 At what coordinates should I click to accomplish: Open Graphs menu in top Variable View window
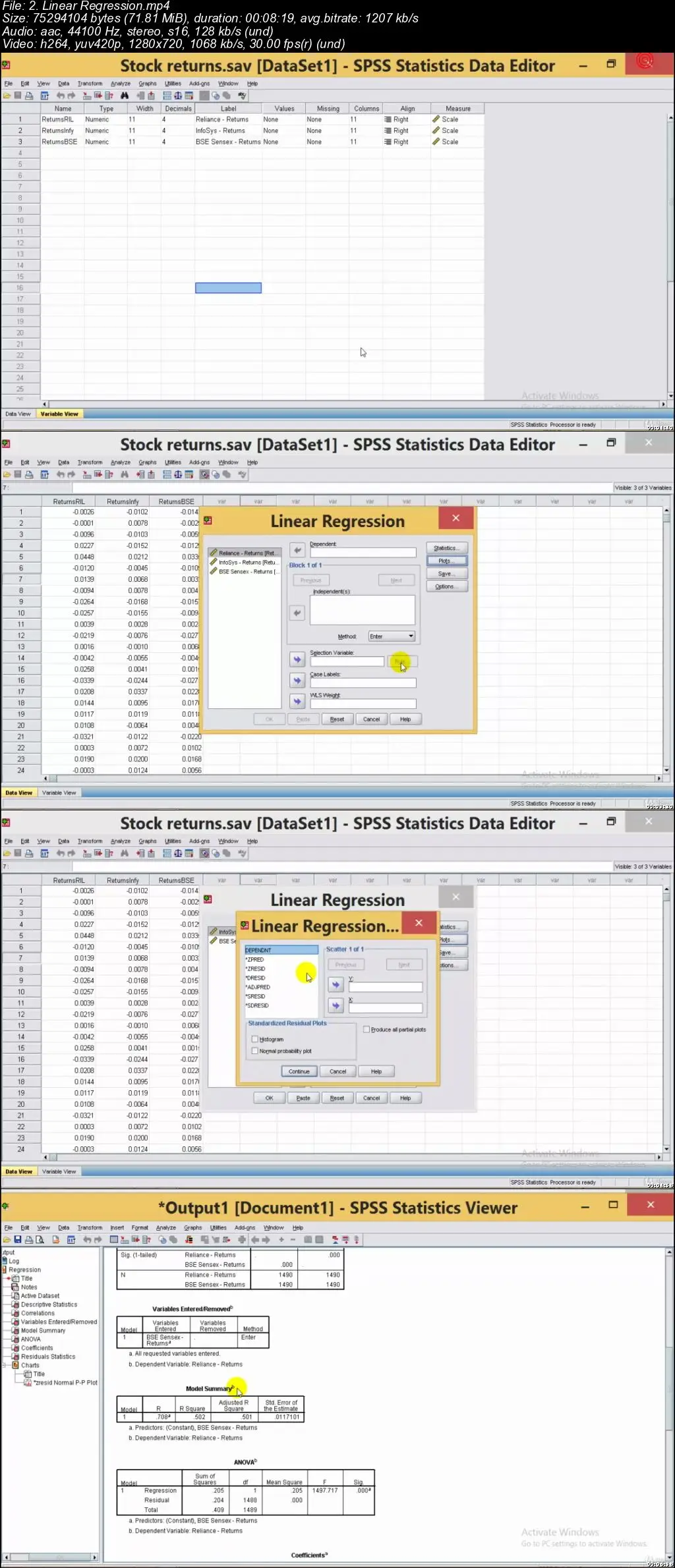point(148,84)
